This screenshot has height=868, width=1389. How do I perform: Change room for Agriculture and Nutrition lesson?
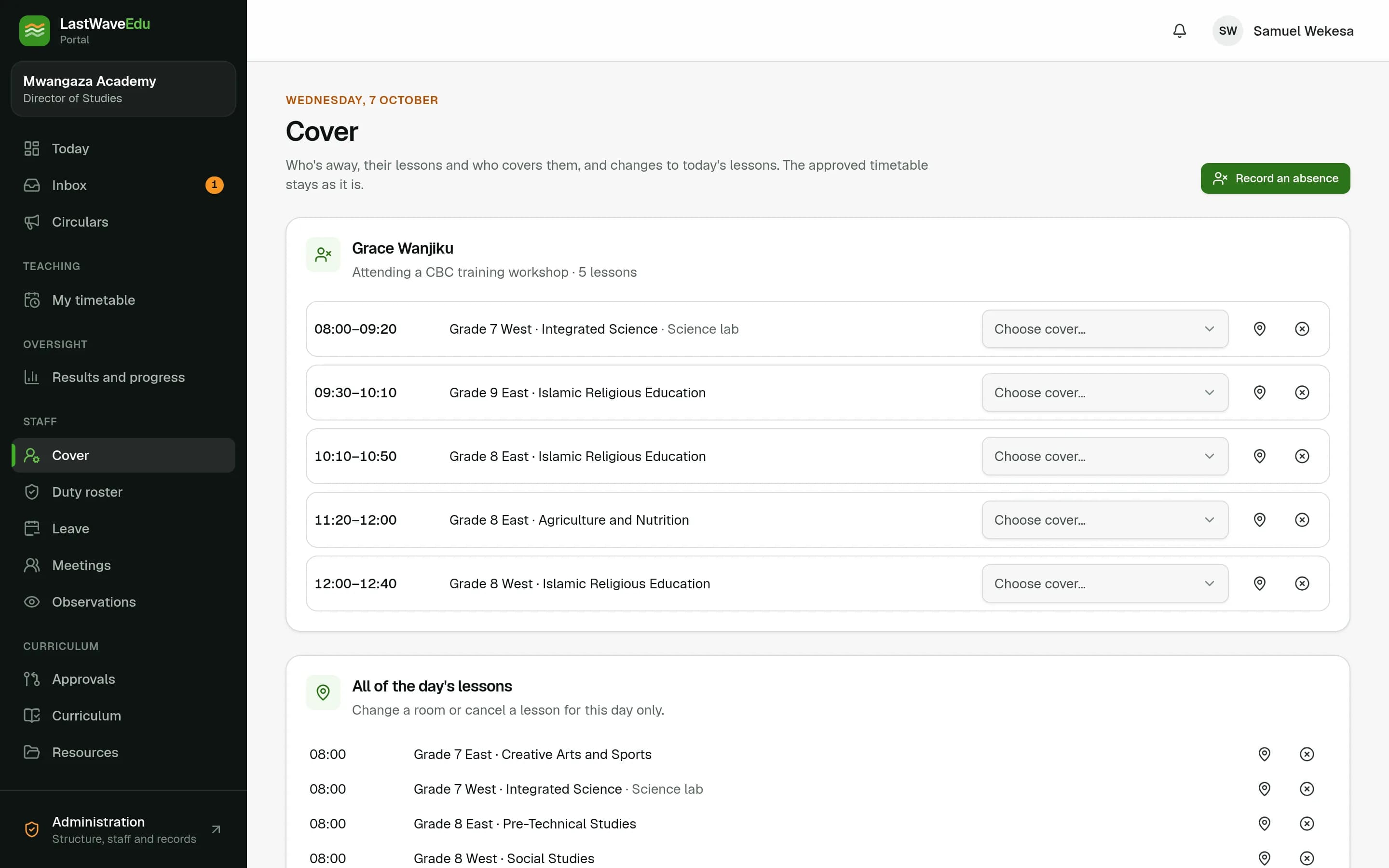click(x=1259, y=520)
